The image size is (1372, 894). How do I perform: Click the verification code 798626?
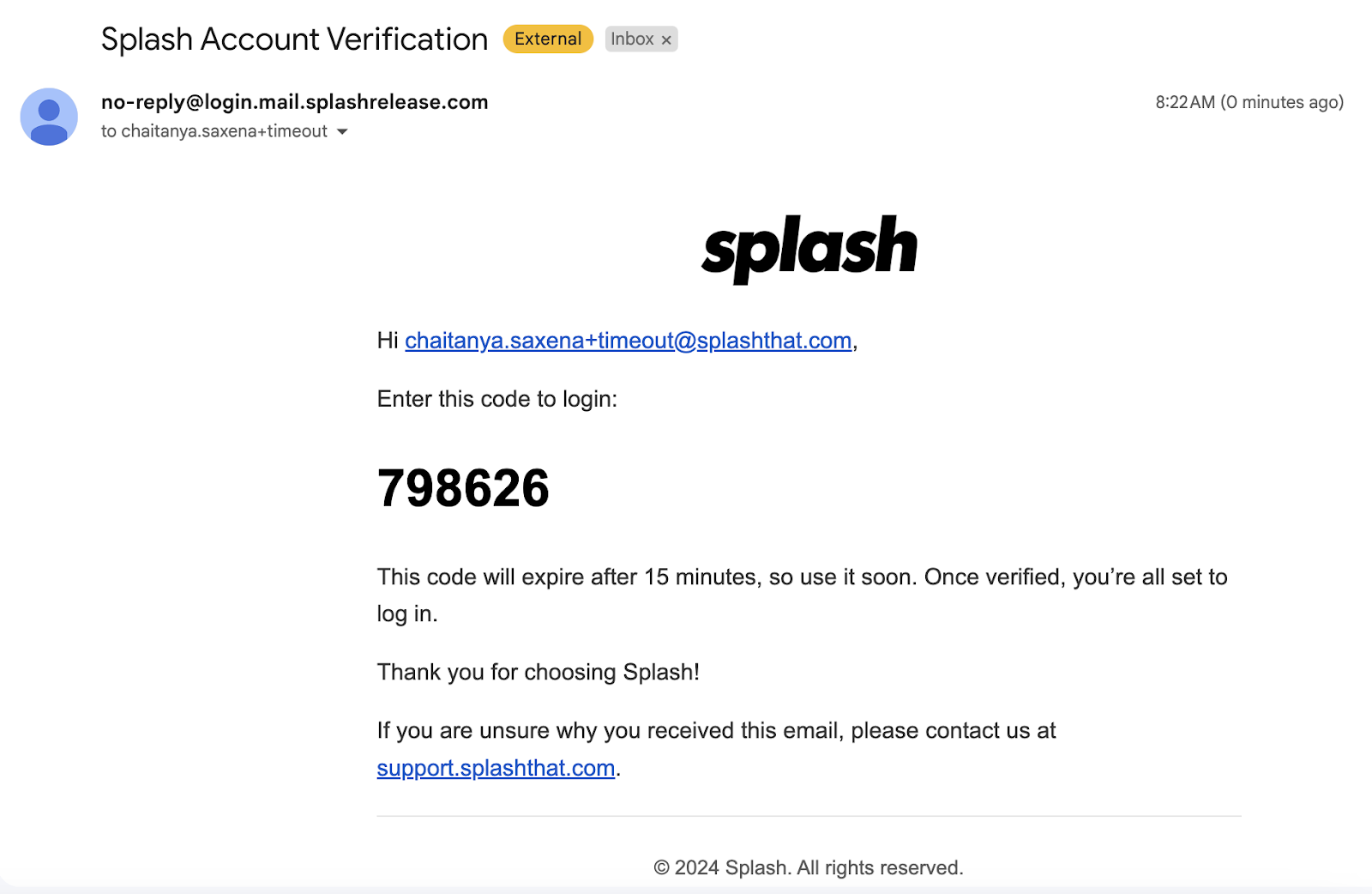click(463, 488)
